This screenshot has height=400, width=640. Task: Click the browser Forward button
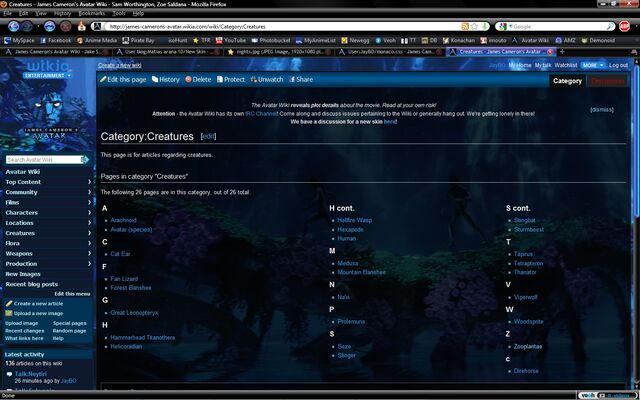[27, 27]
